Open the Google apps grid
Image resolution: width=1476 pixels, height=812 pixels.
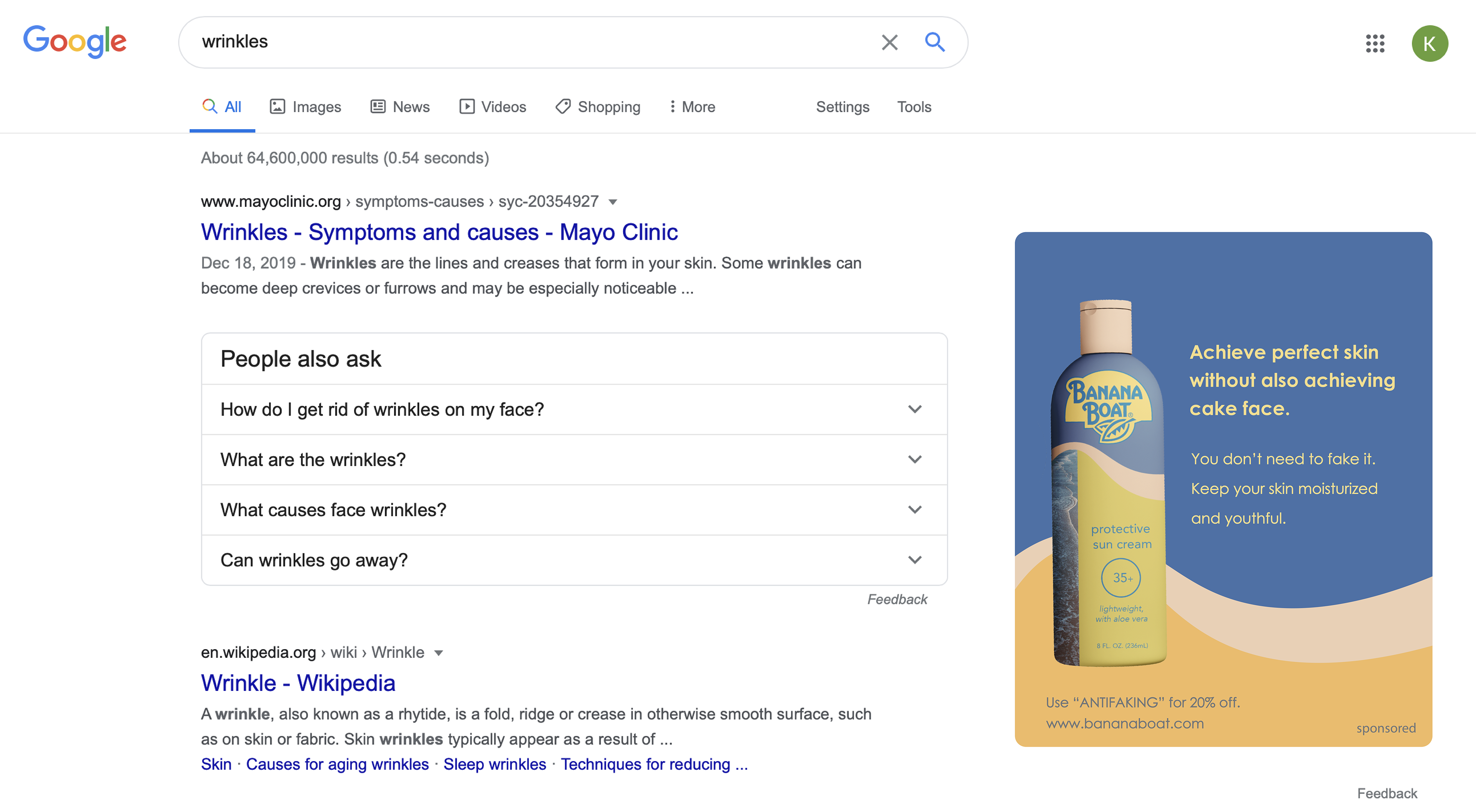tap(1375, 43)
